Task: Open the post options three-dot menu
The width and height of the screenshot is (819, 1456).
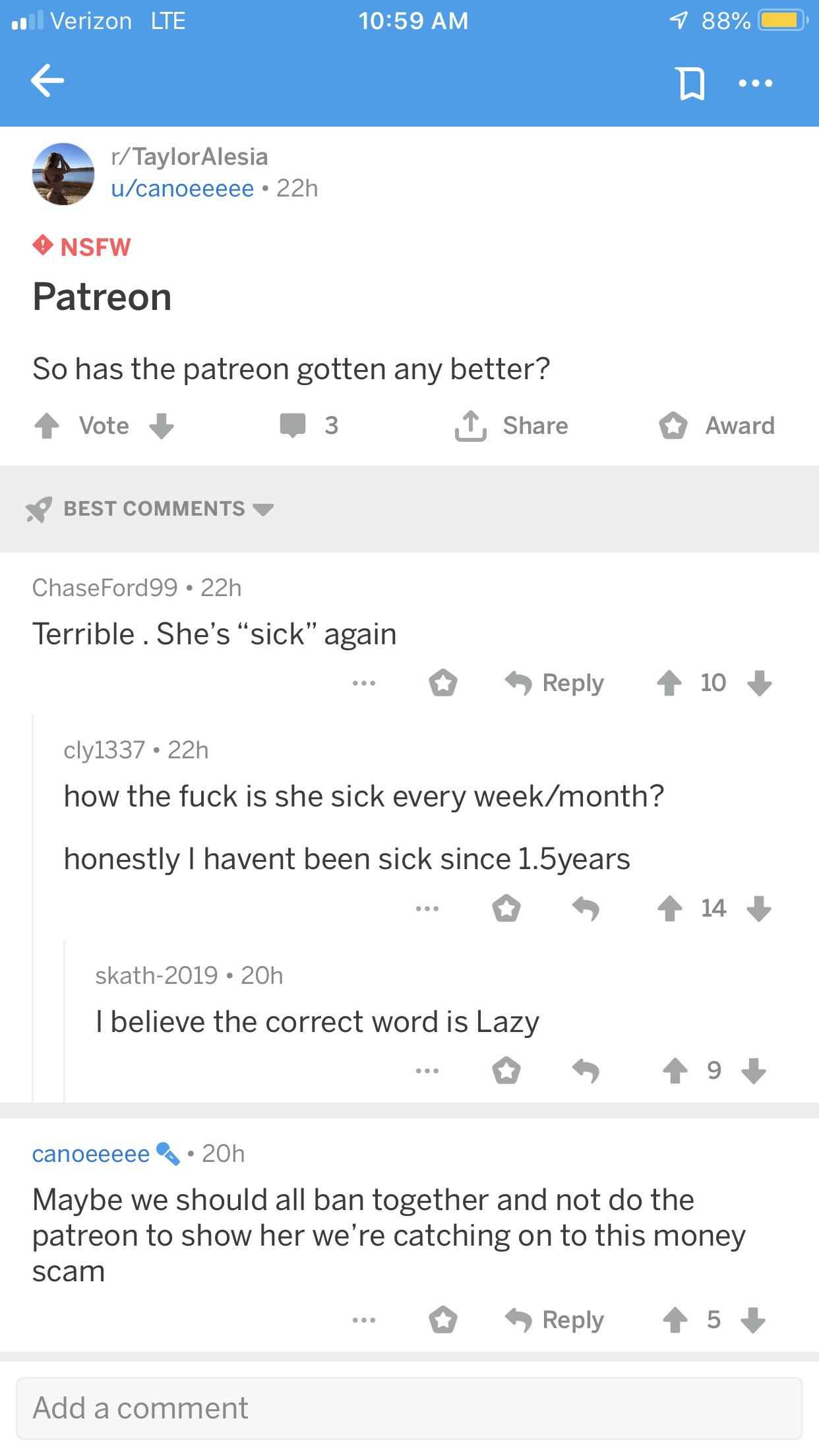Action: 756,84
